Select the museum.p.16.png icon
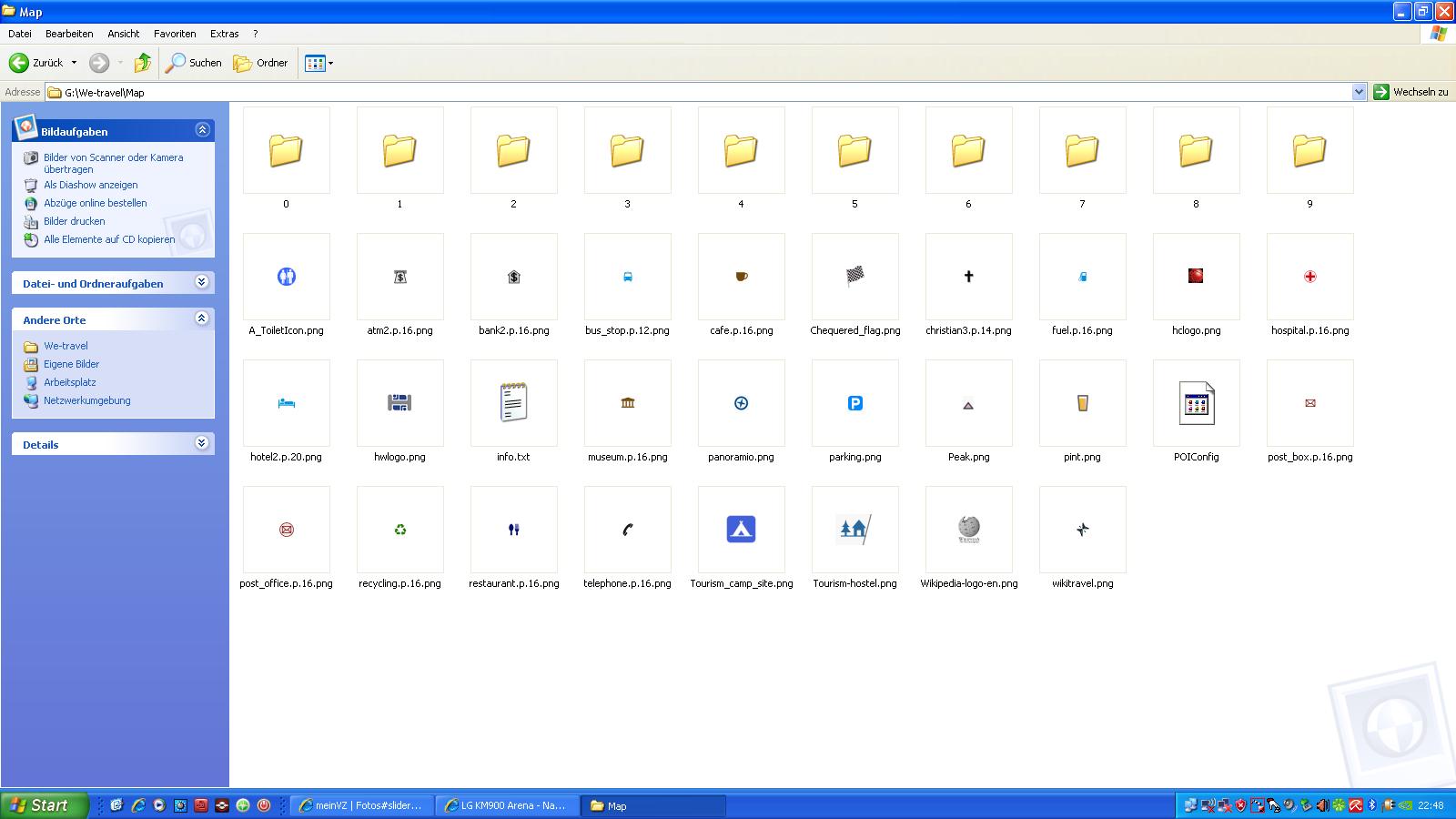Screen dimensions: 1456x819 [628, 403]
